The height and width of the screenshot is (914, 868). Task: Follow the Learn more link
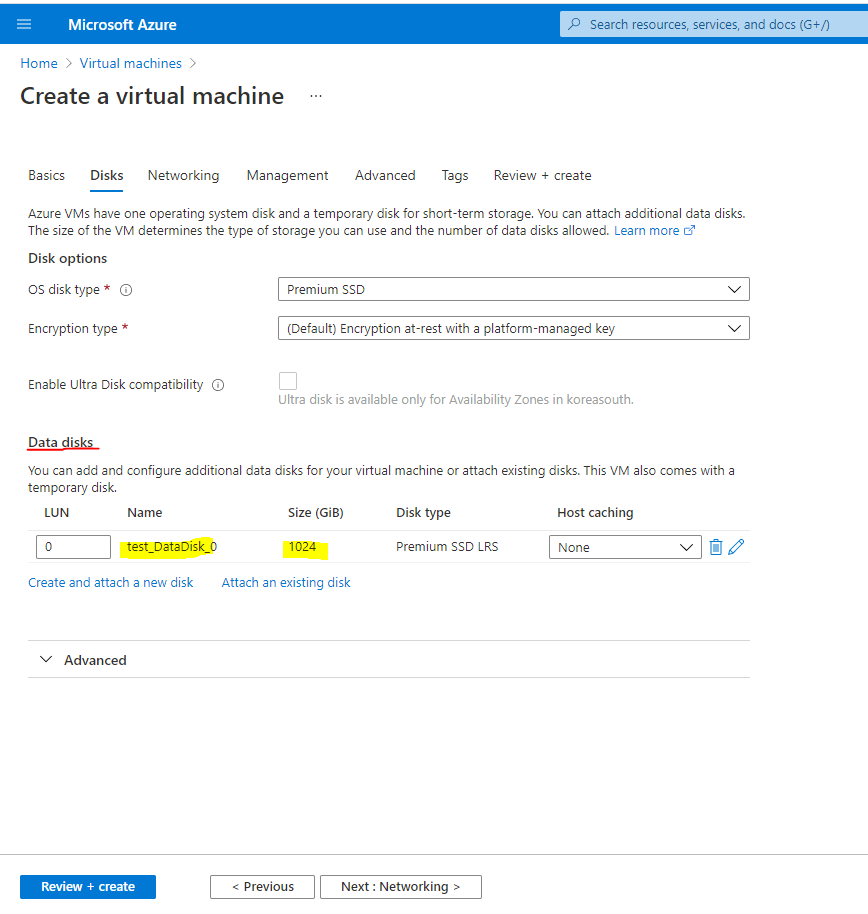[x=654, y=231]
